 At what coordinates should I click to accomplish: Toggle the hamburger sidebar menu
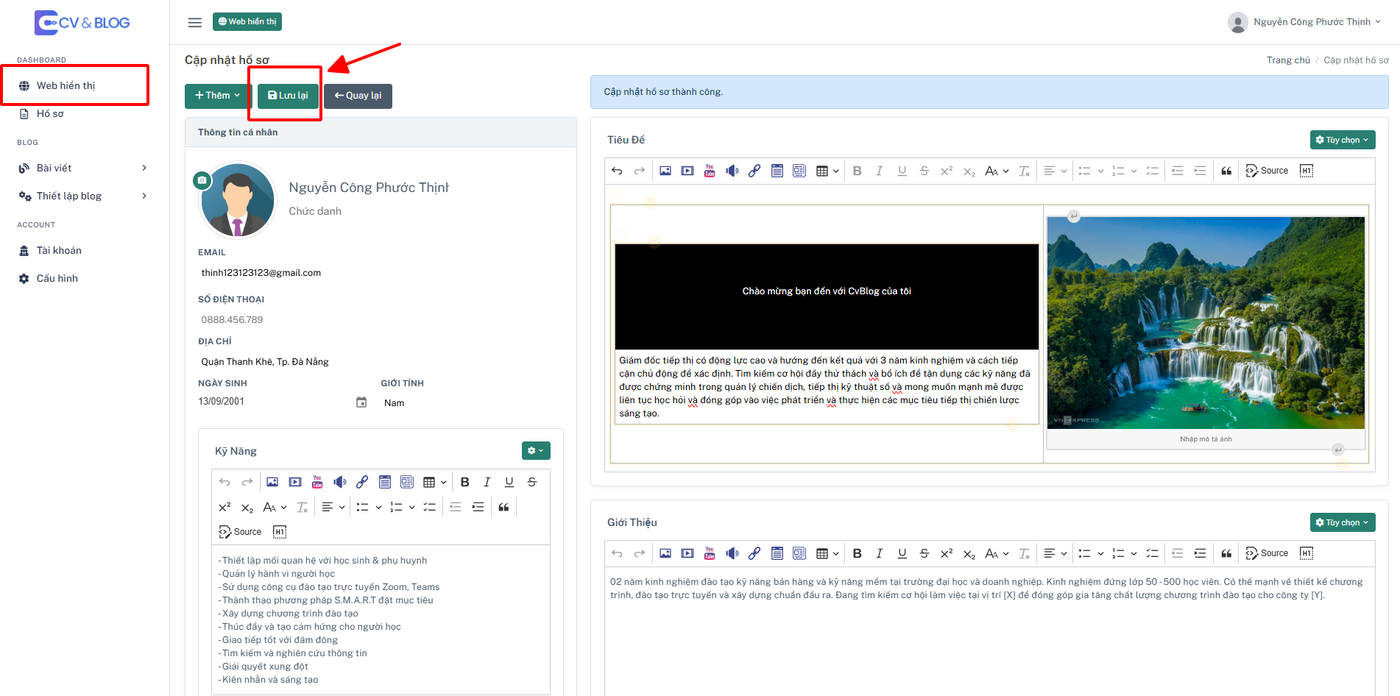[195, 22]
